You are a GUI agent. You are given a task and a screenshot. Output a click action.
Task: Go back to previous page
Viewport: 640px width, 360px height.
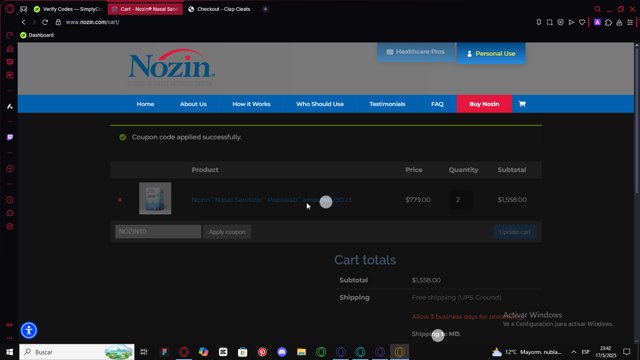[x=24, y=22]
